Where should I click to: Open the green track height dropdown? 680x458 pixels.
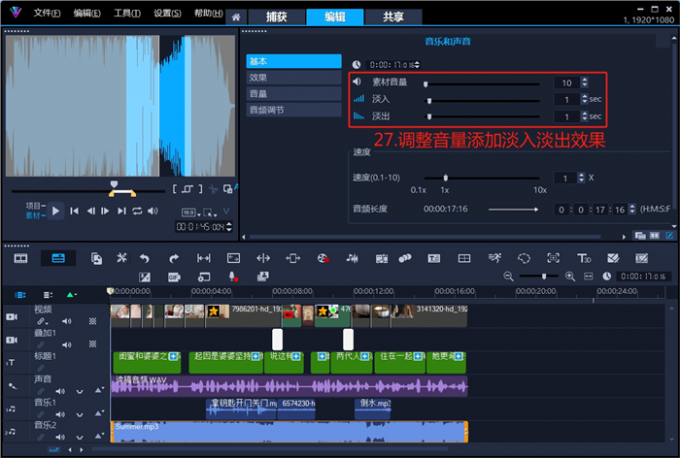72,295
